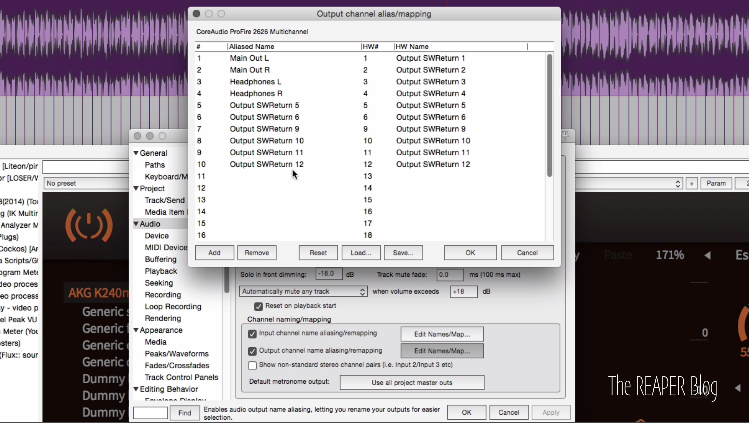The width and height of the screenshot is (749, 423).
Task: Collapse the Appearance tree section
Action: point(136,330)
